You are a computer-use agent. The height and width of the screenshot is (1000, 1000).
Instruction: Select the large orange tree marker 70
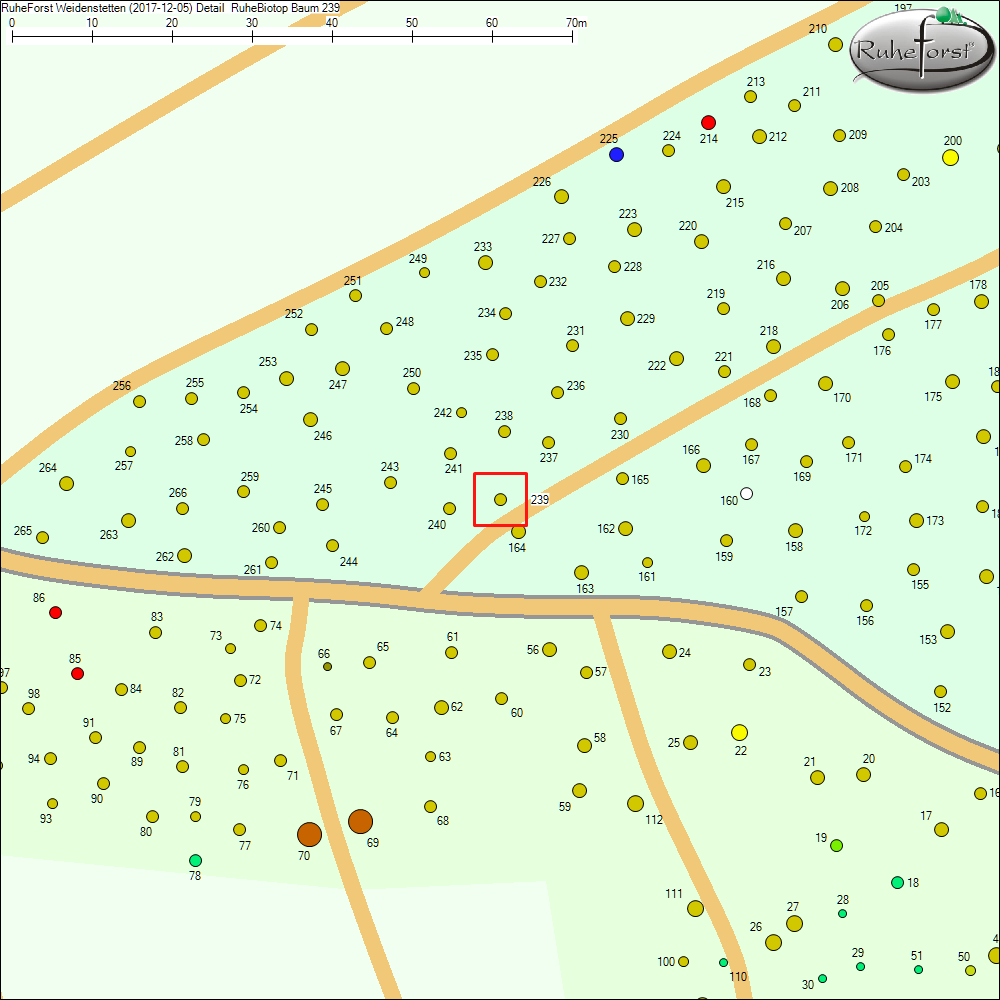pyautogui.click(x=309, y=834)
